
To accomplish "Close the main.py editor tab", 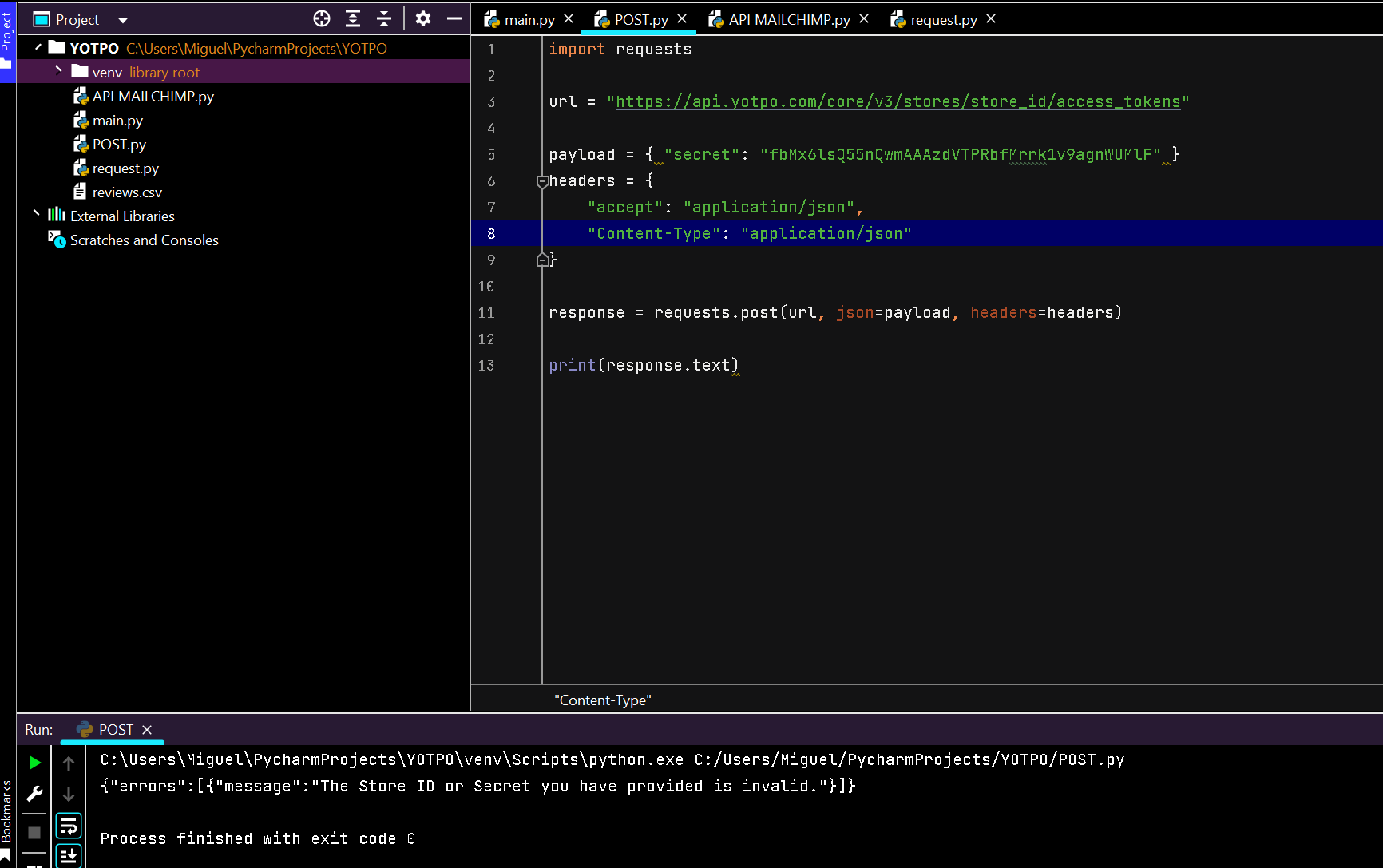I will pos(569,18).
